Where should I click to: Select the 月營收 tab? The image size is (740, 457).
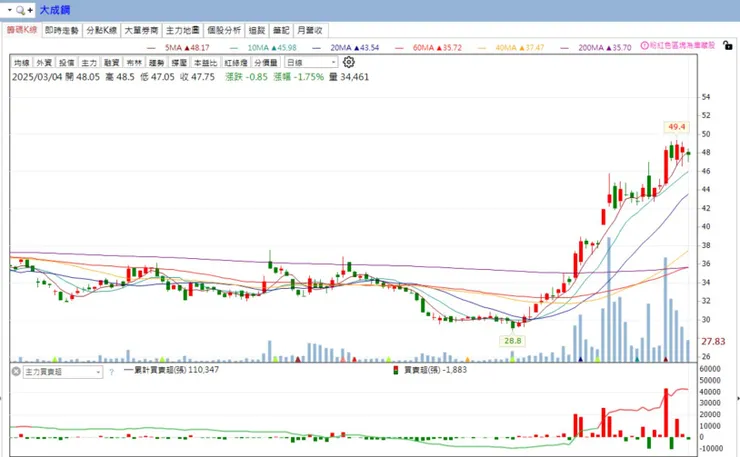tap(310, 30)
